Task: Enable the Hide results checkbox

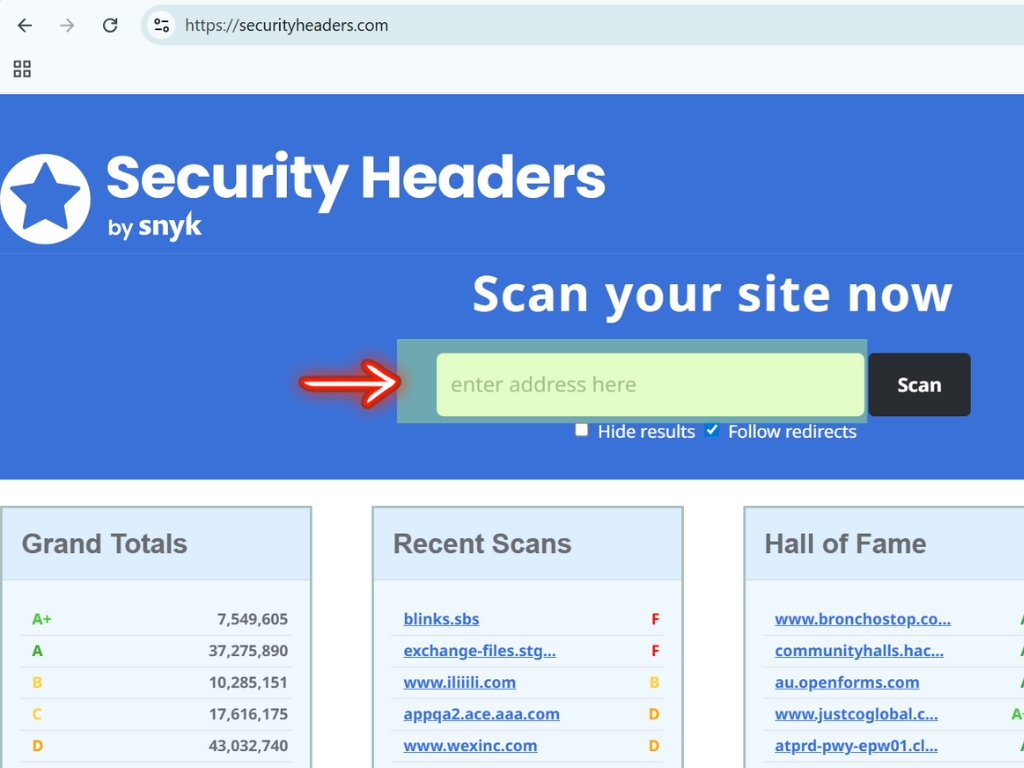Action: (x=582, y=430)
